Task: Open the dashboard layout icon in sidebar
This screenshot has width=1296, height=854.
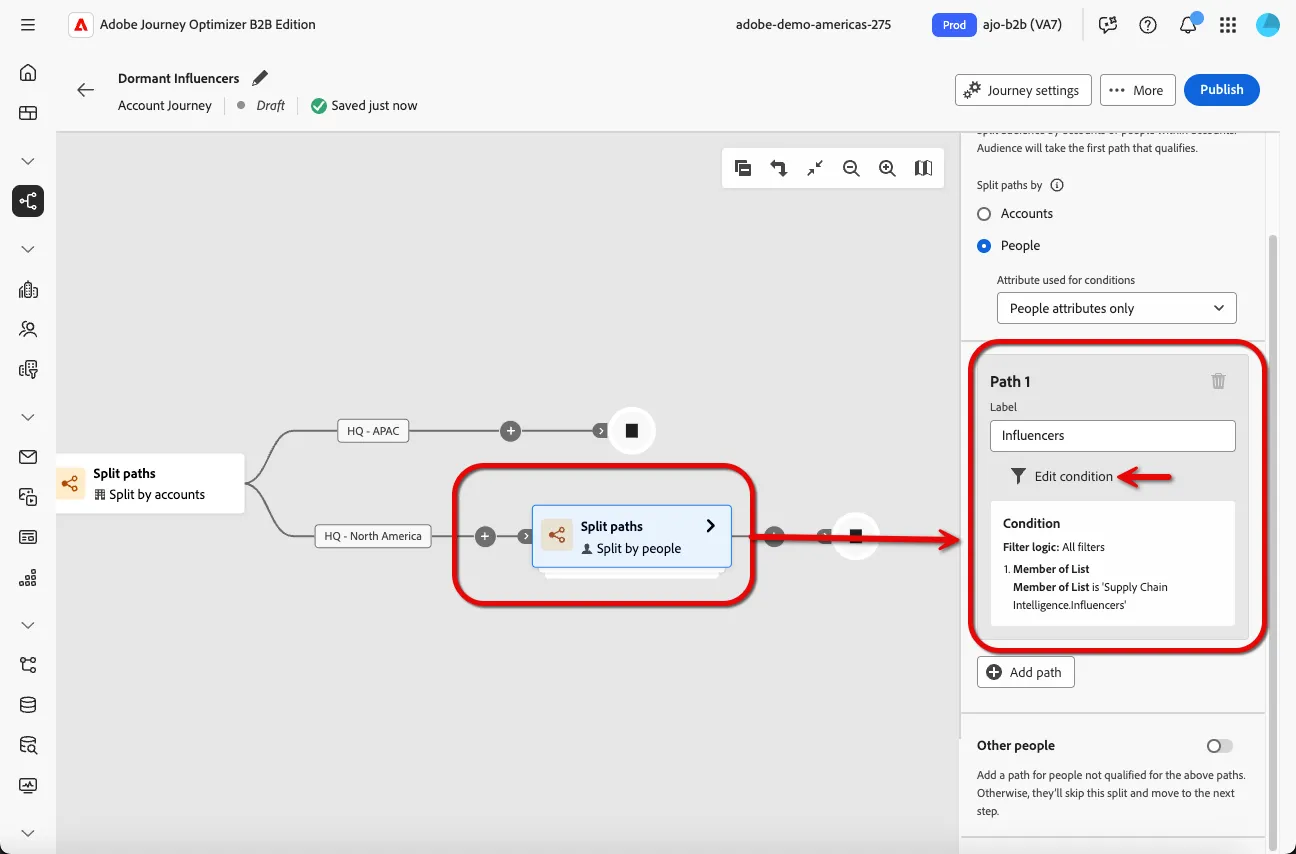Action: [x=28, y=113]
